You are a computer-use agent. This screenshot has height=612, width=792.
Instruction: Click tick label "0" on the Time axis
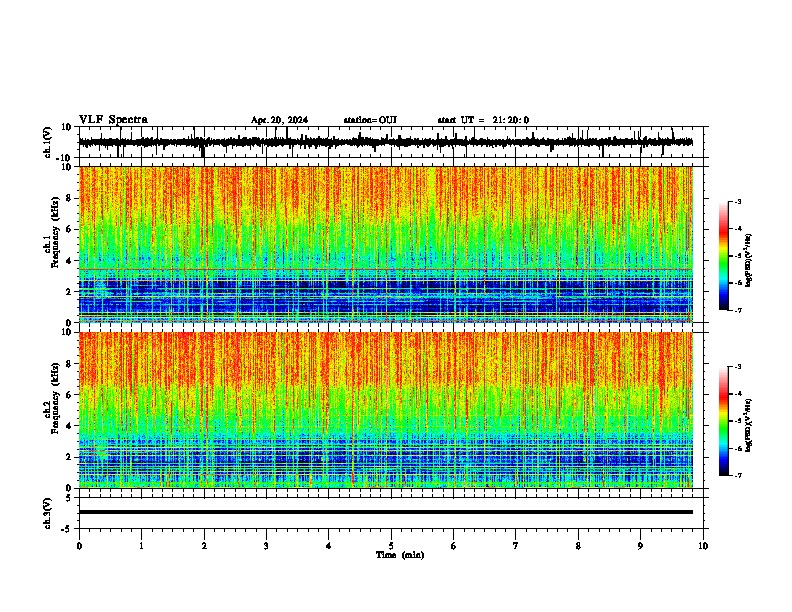[x=79, y=546]
